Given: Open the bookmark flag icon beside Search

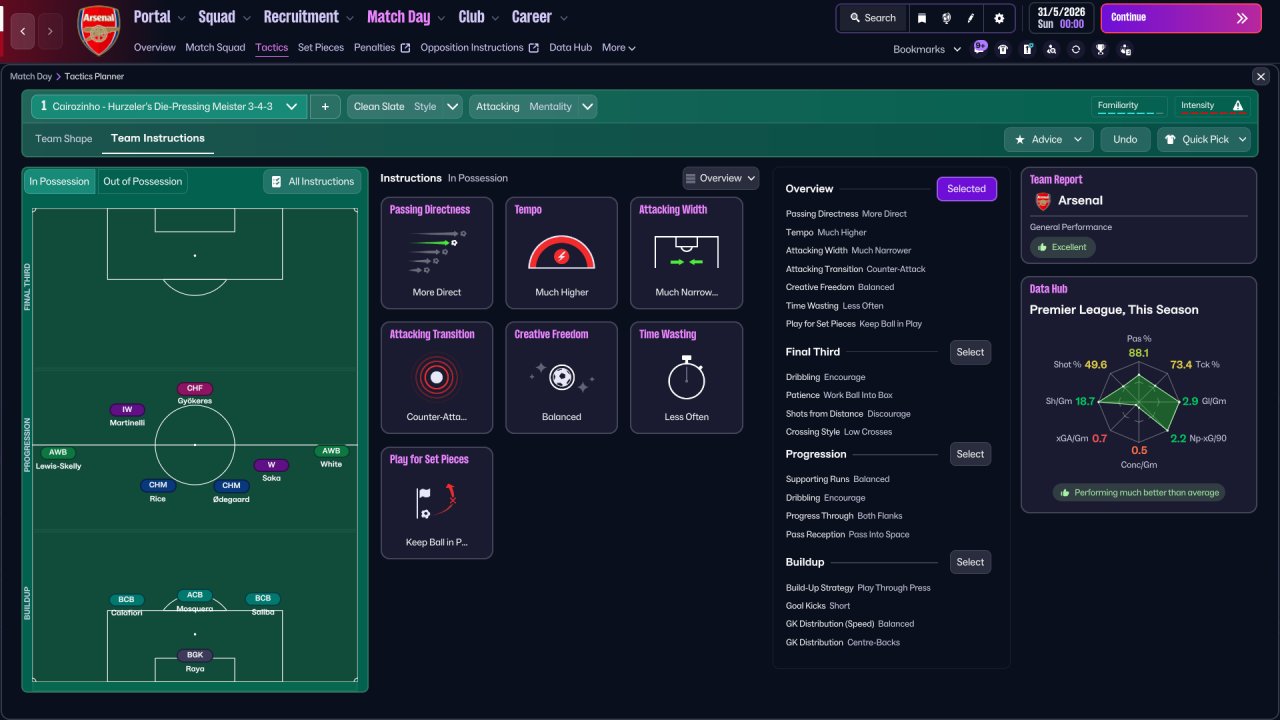Looking at the screenshot, I should coord(922,18).
